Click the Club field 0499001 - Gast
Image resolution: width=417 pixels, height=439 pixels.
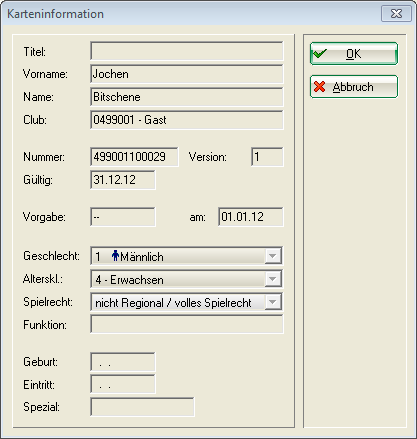(x=187, y=120)
